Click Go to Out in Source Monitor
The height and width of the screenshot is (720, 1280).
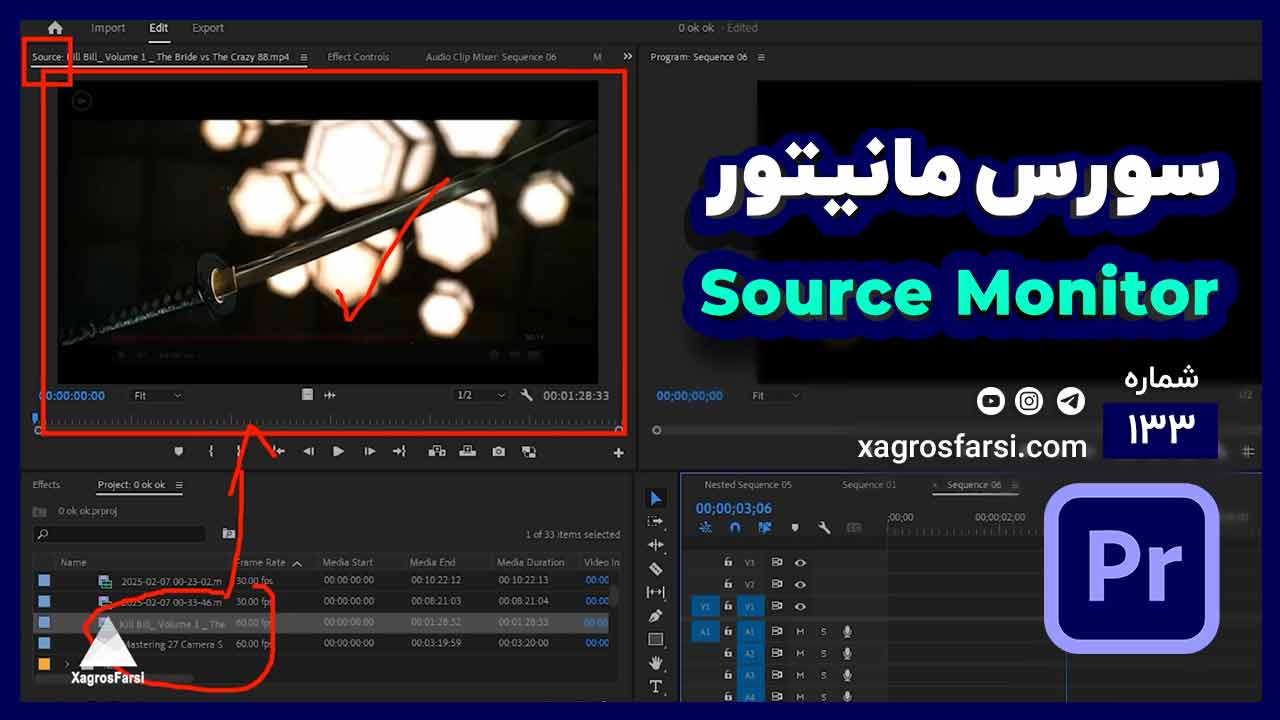399,452
